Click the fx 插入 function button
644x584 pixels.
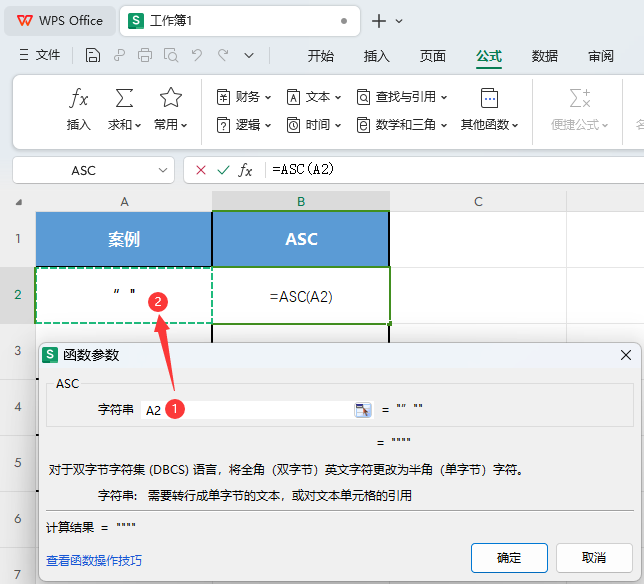click(78, 109)
